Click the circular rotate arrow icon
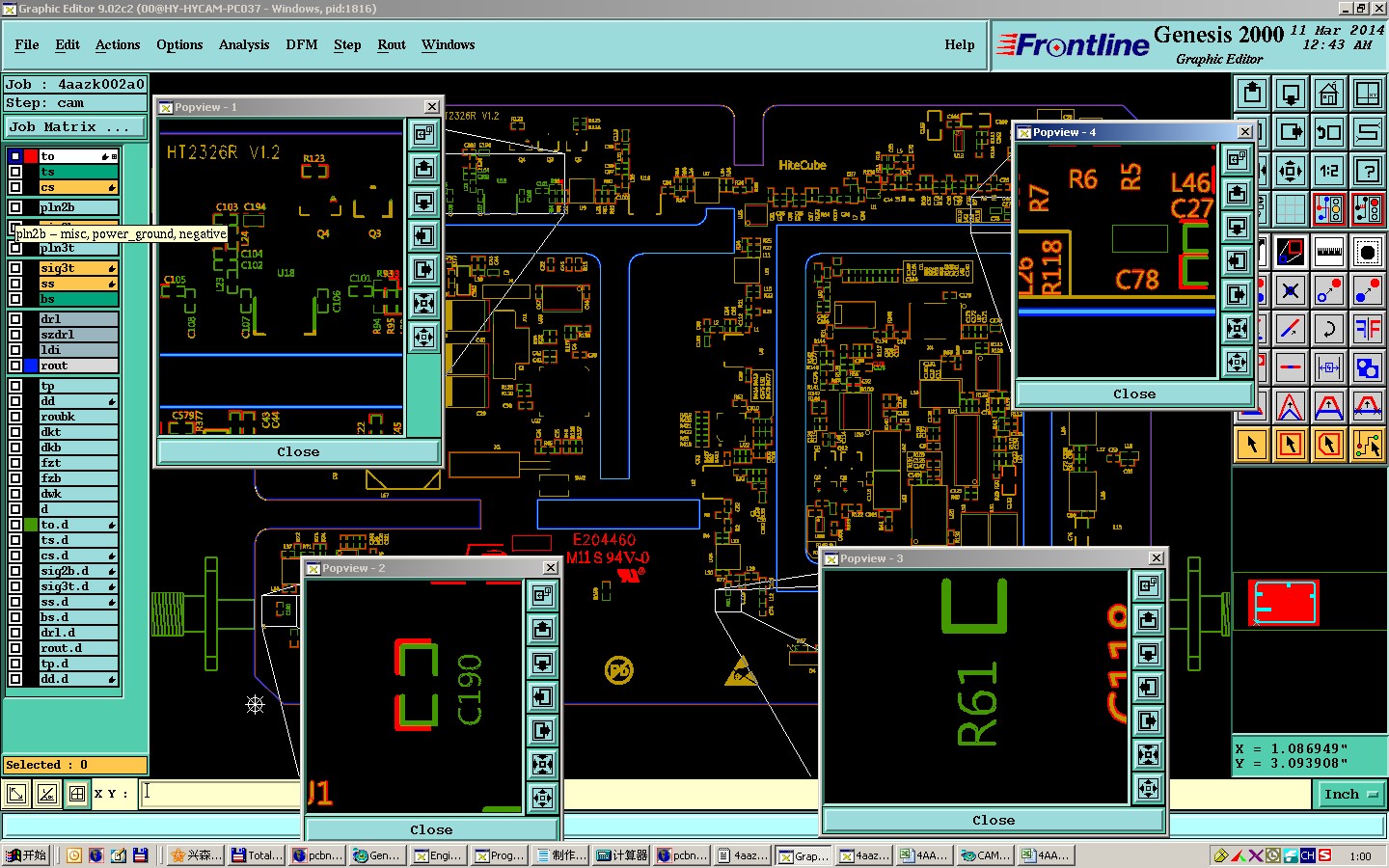The width and height of the screenshot is (1389, 868). [1329, 329]
